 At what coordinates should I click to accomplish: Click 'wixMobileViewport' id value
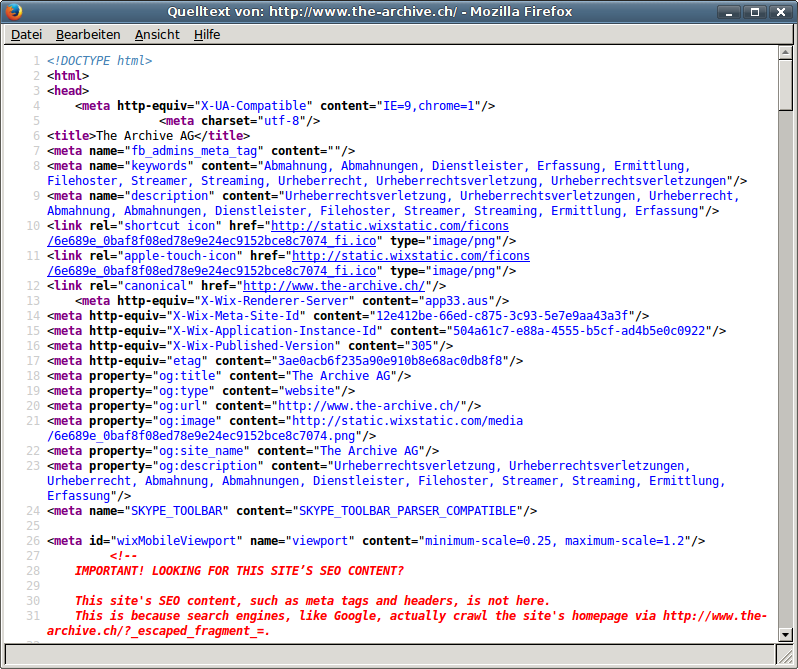click(x=177, y=541)
